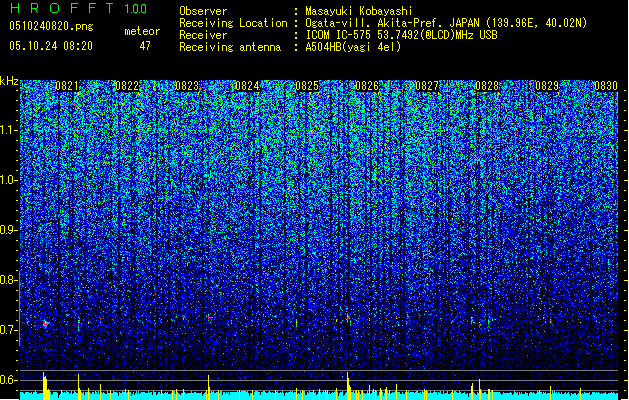Click the 0830 time marker
This screenshot has width=629, height=400.
click(606, 86)
